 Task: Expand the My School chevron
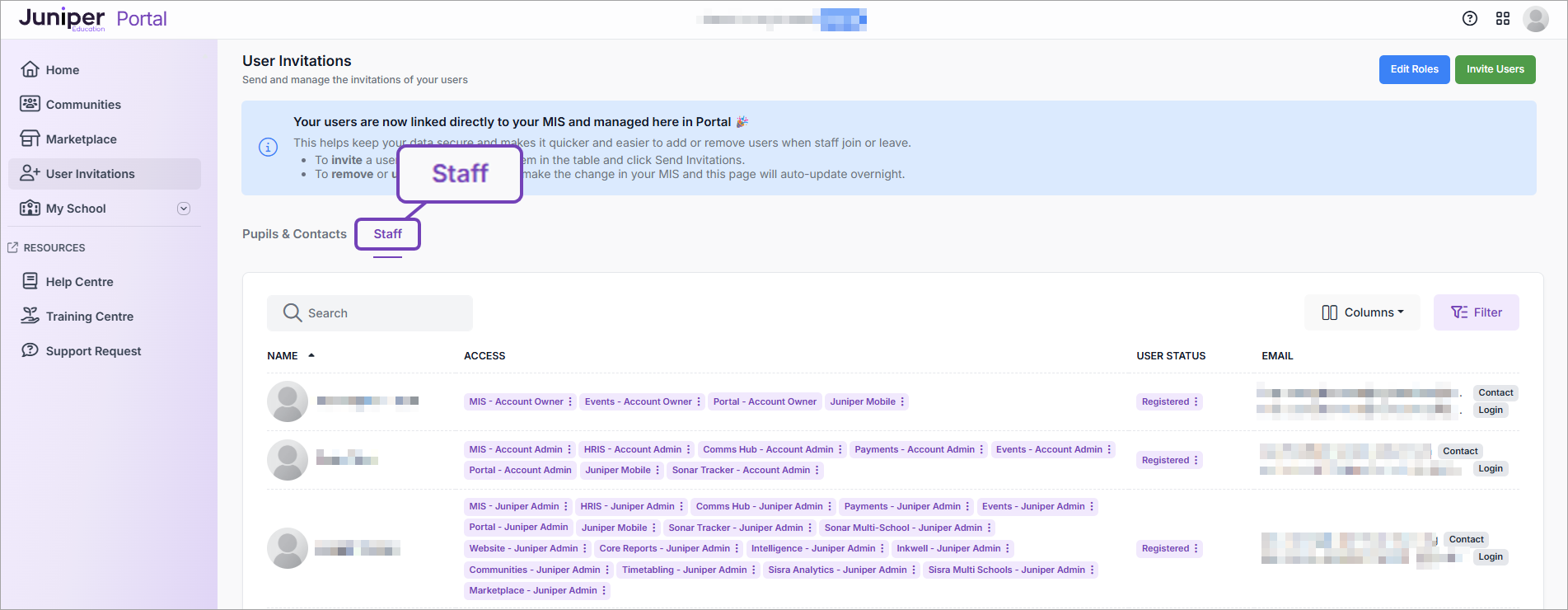tap(184, 209)
